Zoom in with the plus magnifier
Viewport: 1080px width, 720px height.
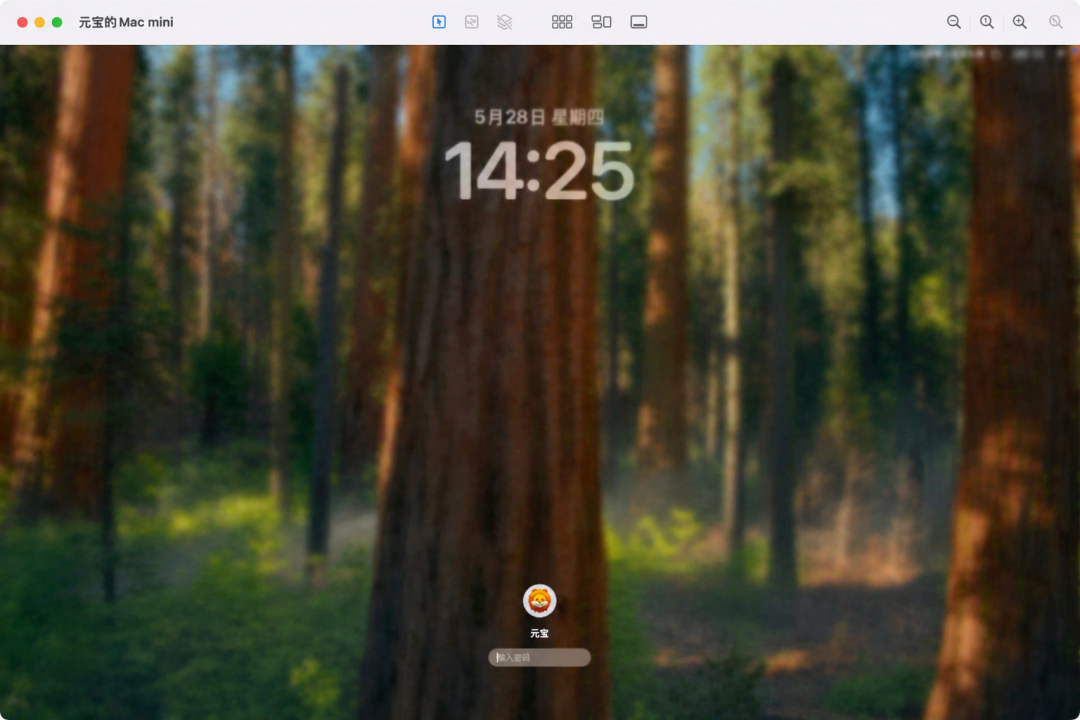coord(1020,22)
